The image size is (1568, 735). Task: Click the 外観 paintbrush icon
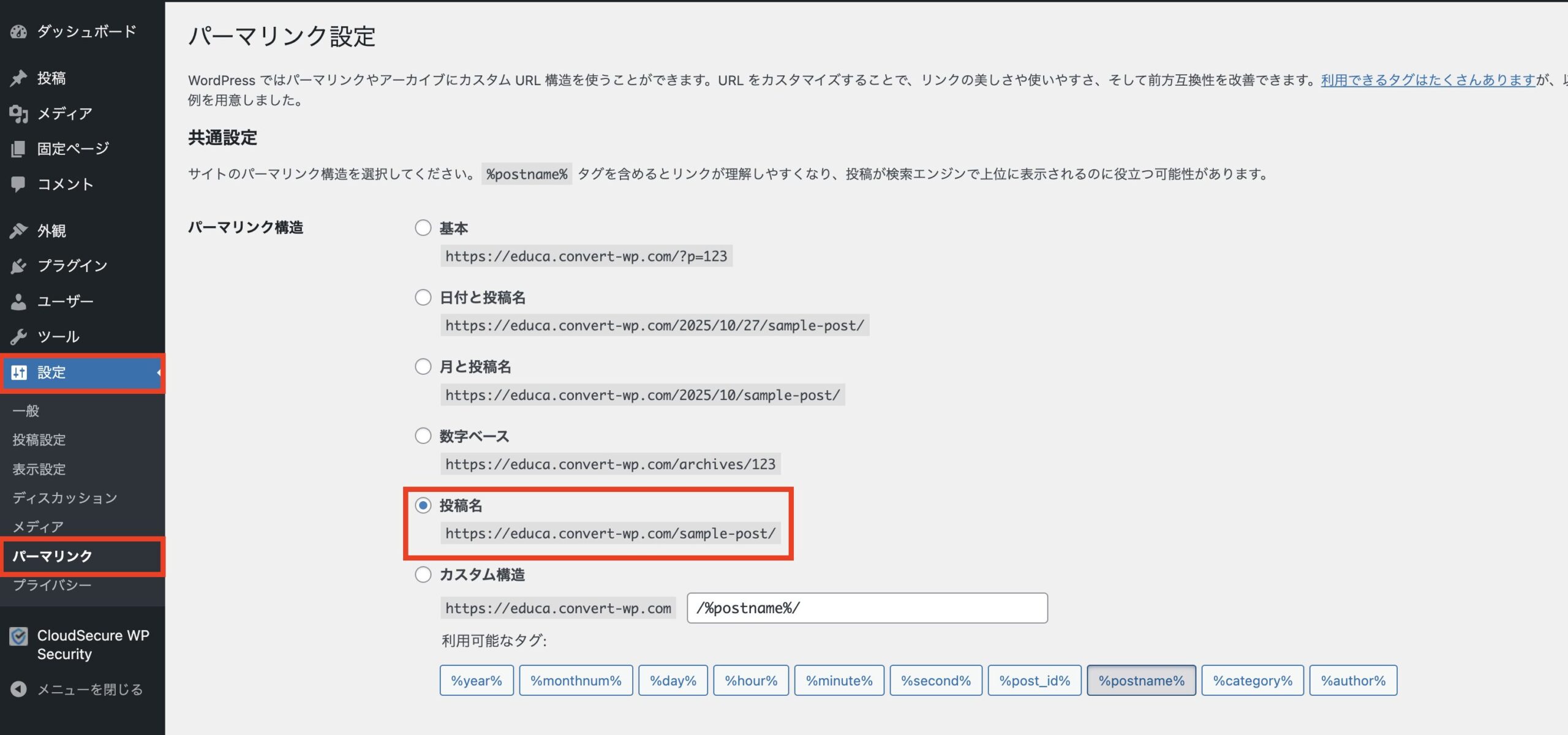click(18, 231)
